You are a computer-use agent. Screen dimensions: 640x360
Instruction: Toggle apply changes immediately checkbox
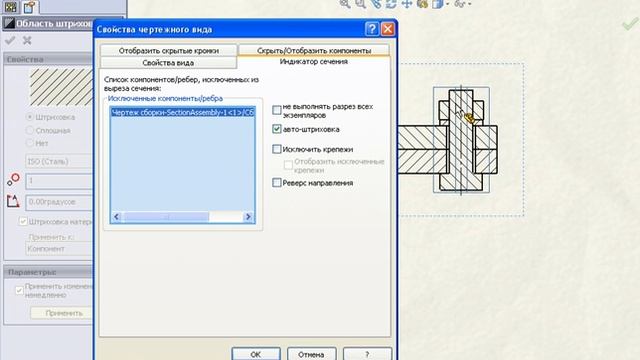tap(19, 291)
